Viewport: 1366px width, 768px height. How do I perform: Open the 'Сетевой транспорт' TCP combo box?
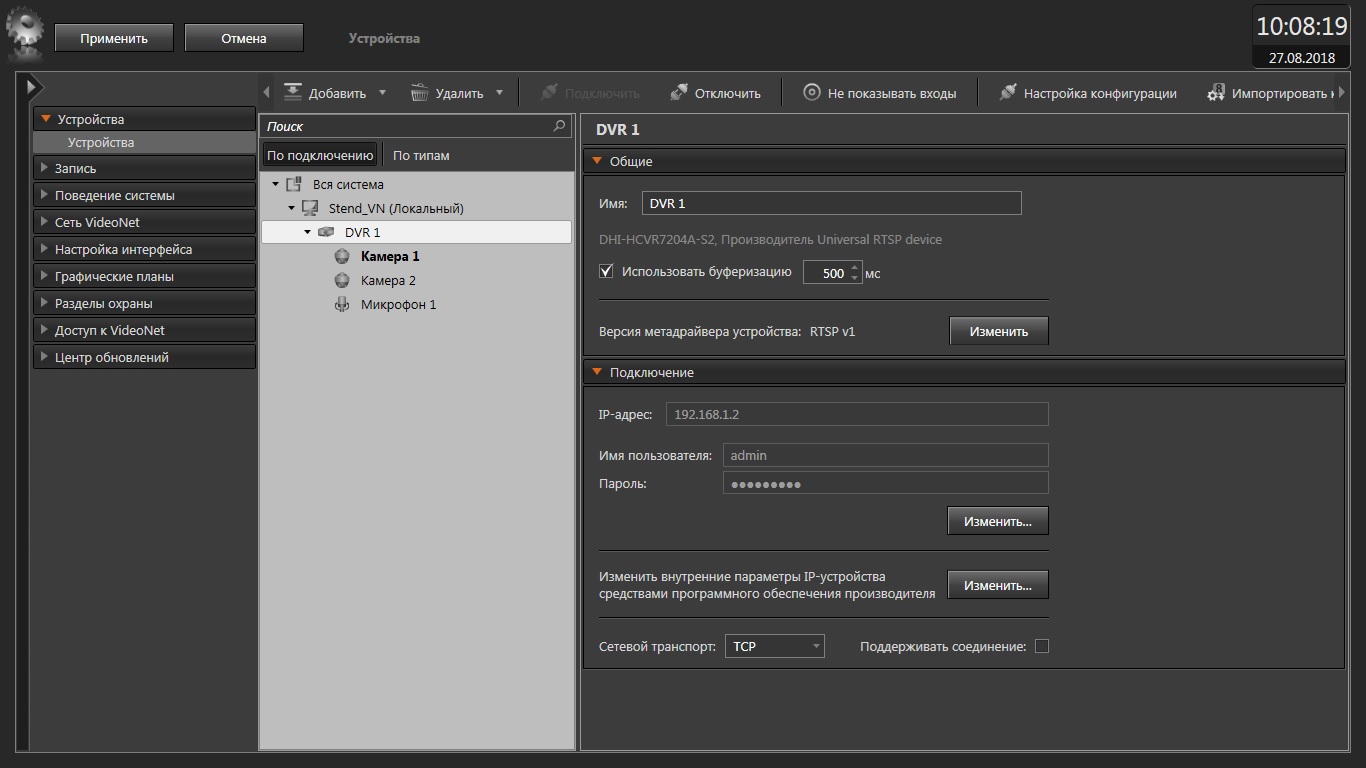(774, 646)
